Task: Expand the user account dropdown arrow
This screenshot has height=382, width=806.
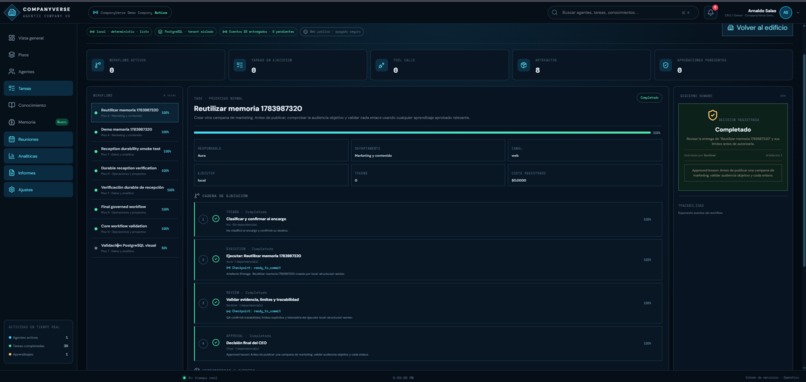Action: pyautogui.click(x=798, y=13)
